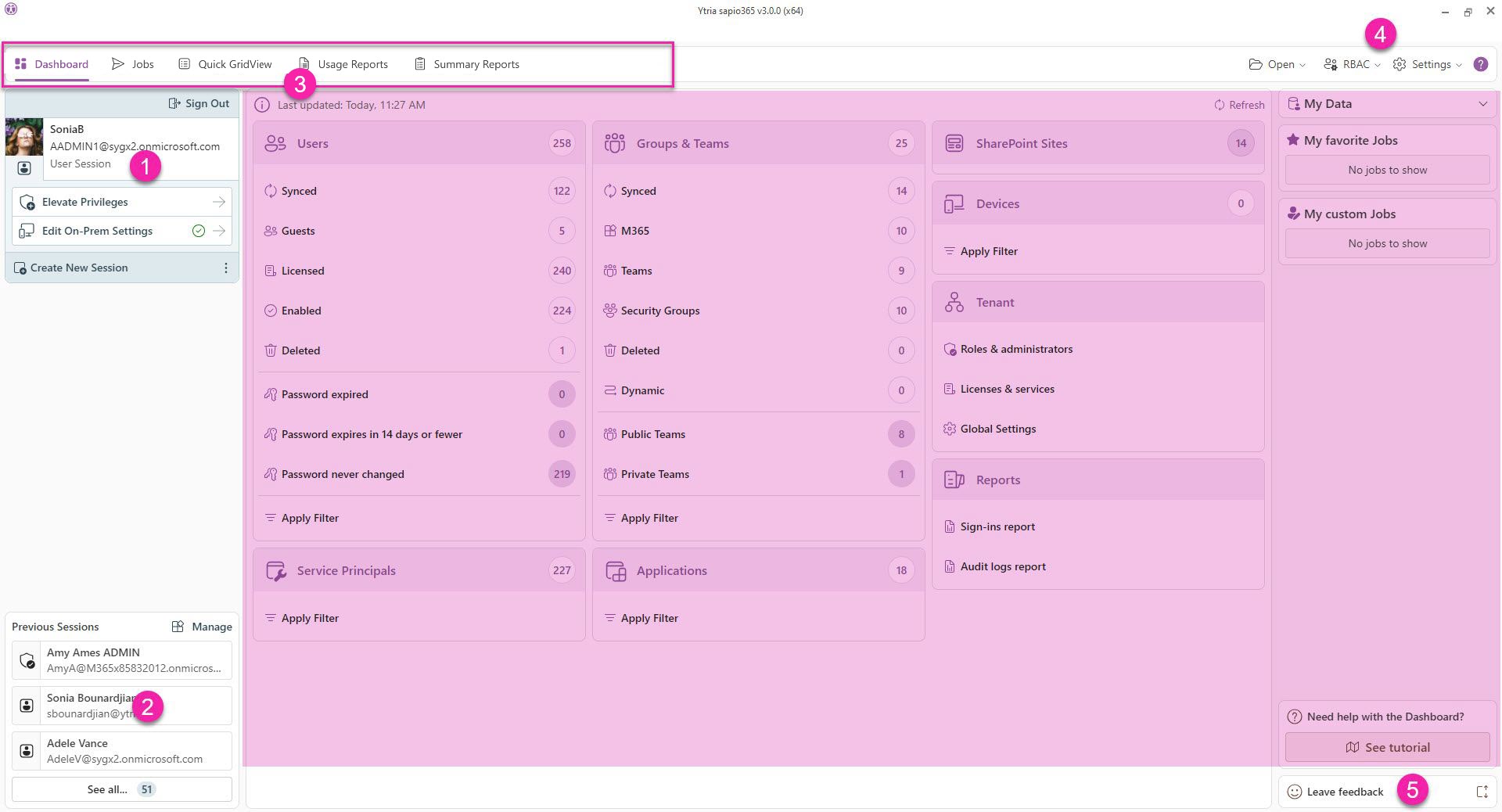Click the See tutorial button
Image resolution: width=1502 pixels, height=812 pixels.
(x=1387, y=747)
